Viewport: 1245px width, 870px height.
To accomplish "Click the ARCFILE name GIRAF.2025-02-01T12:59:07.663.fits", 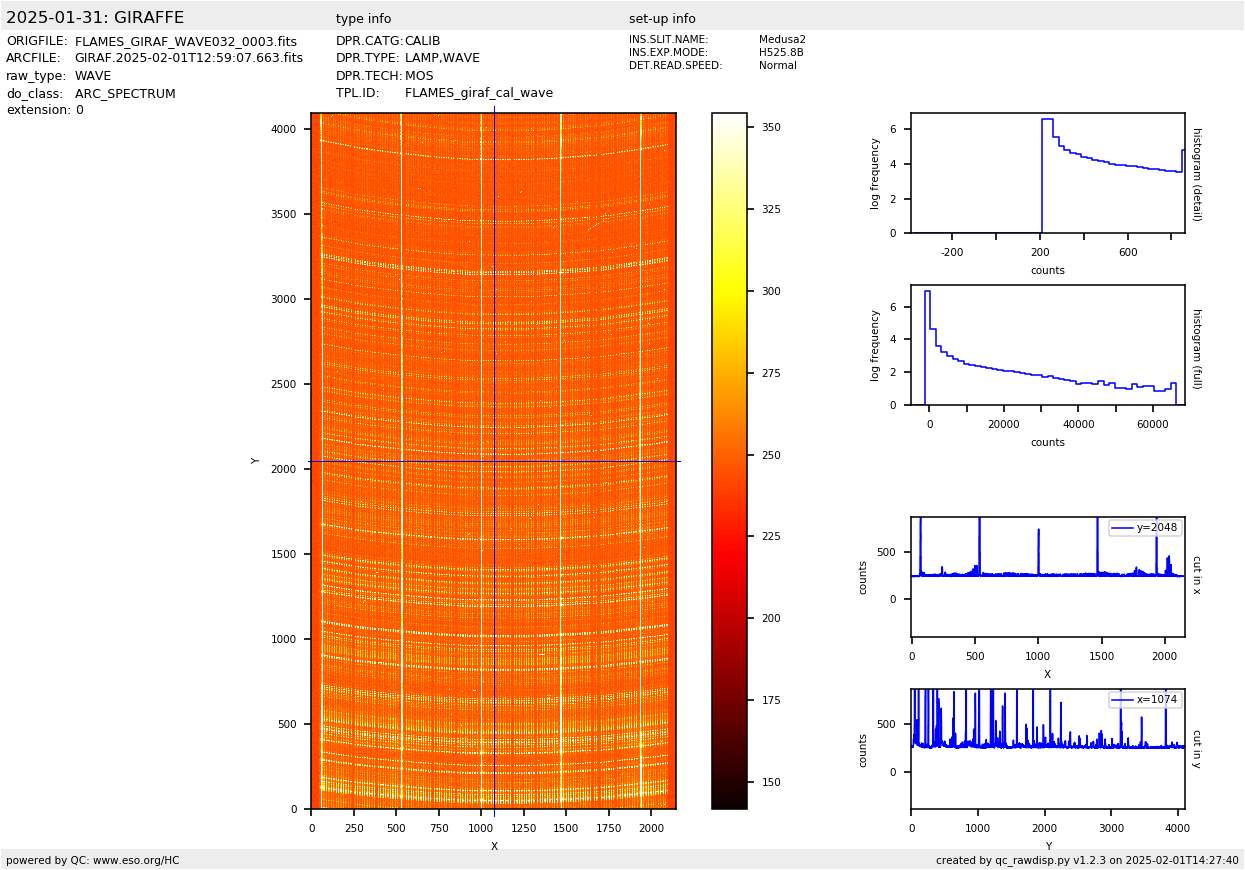I will pos(188,59).
